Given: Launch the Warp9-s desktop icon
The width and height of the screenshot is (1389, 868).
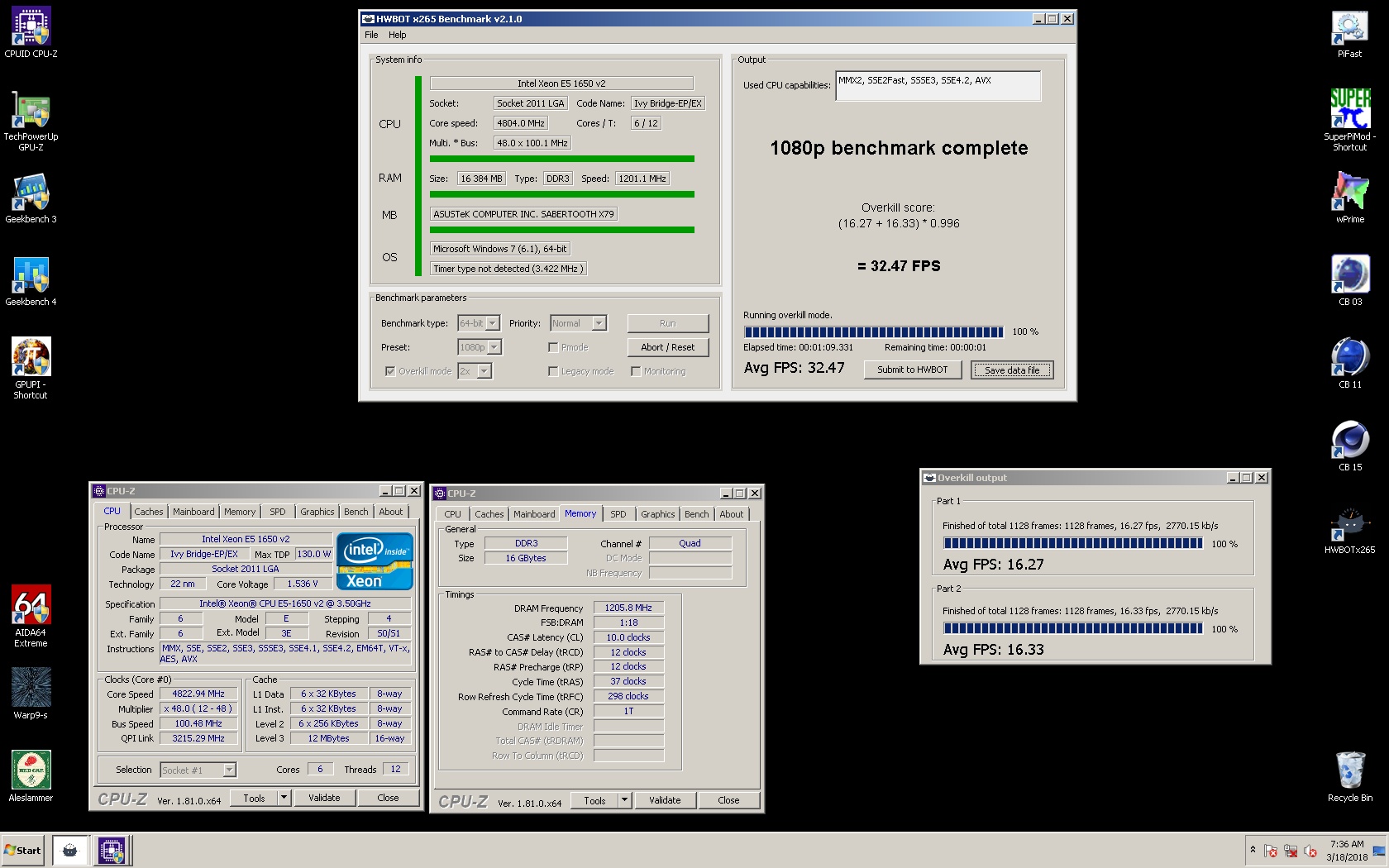Looking at the screenshot, I should tap(31, 694).
